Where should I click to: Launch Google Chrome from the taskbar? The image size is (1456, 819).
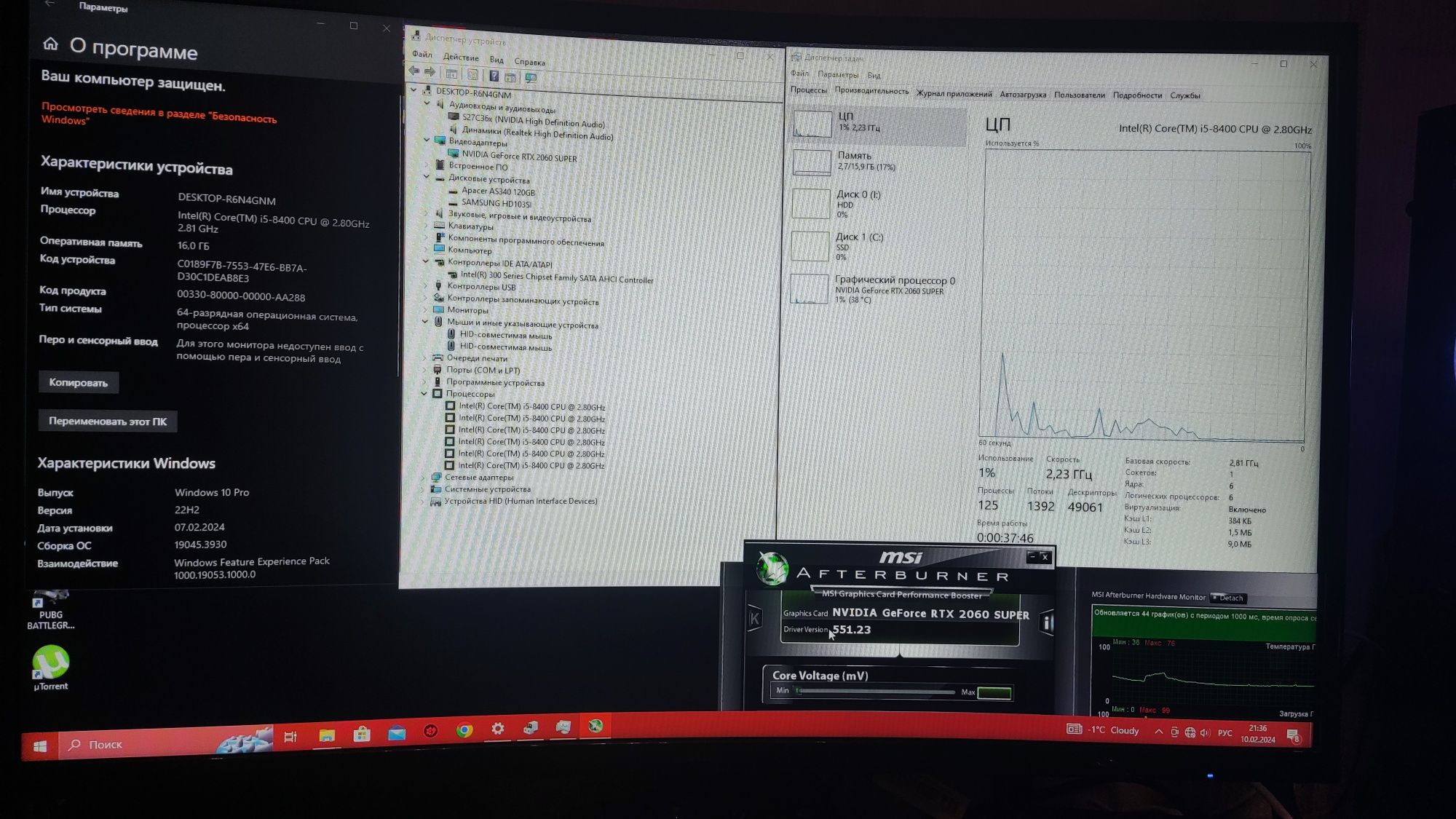(464, 730)
